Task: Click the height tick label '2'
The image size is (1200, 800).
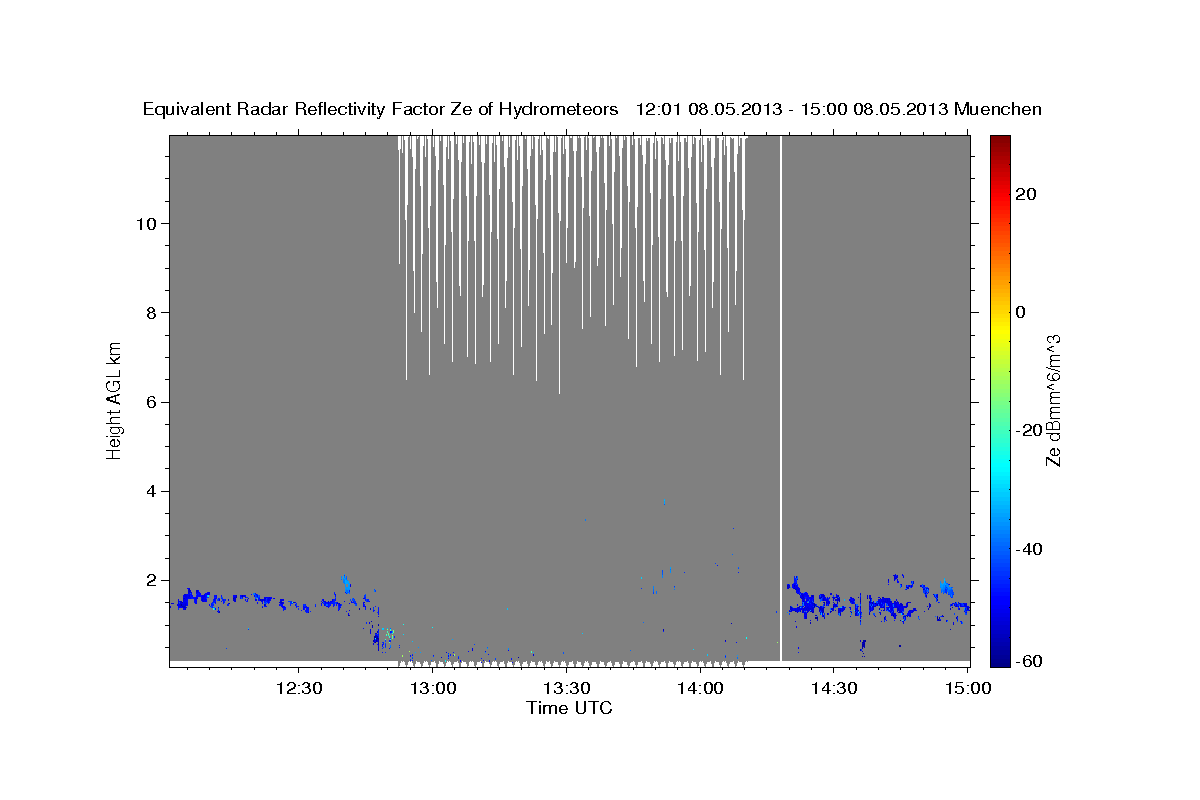Action: [149, 580]
